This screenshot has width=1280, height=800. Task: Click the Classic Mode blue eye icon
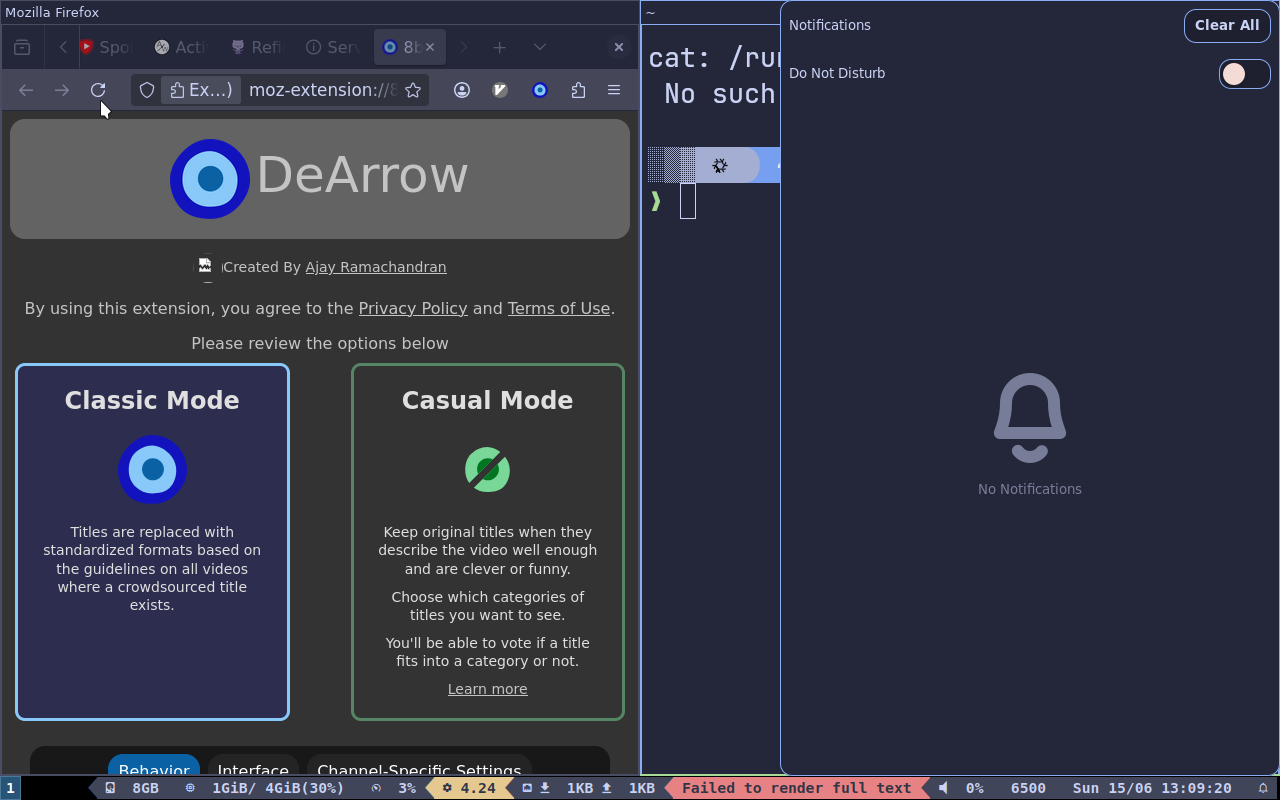(x=152, y=469)
